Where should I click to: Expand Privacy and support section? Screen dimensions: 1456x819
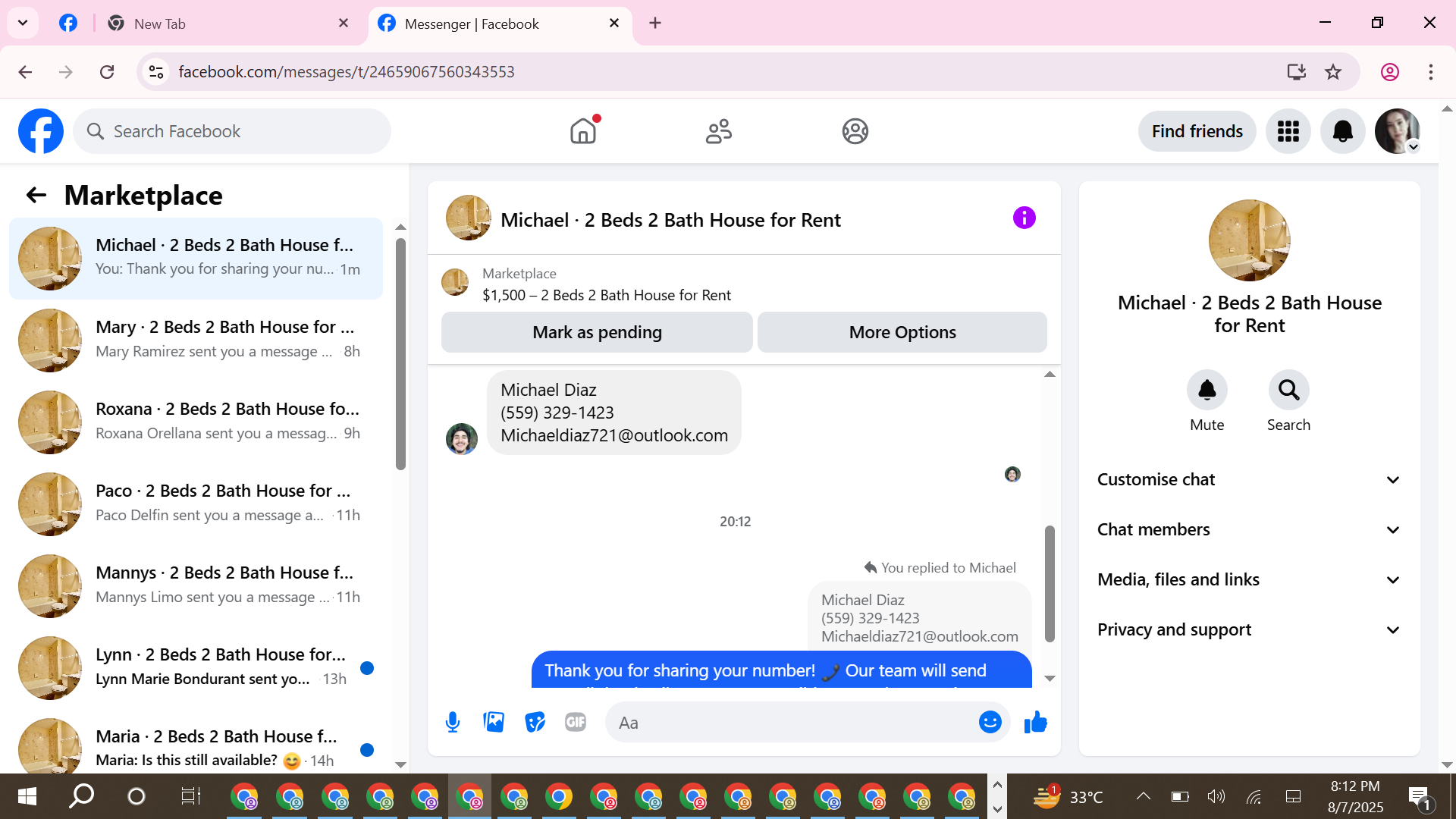click(1249, 630)
